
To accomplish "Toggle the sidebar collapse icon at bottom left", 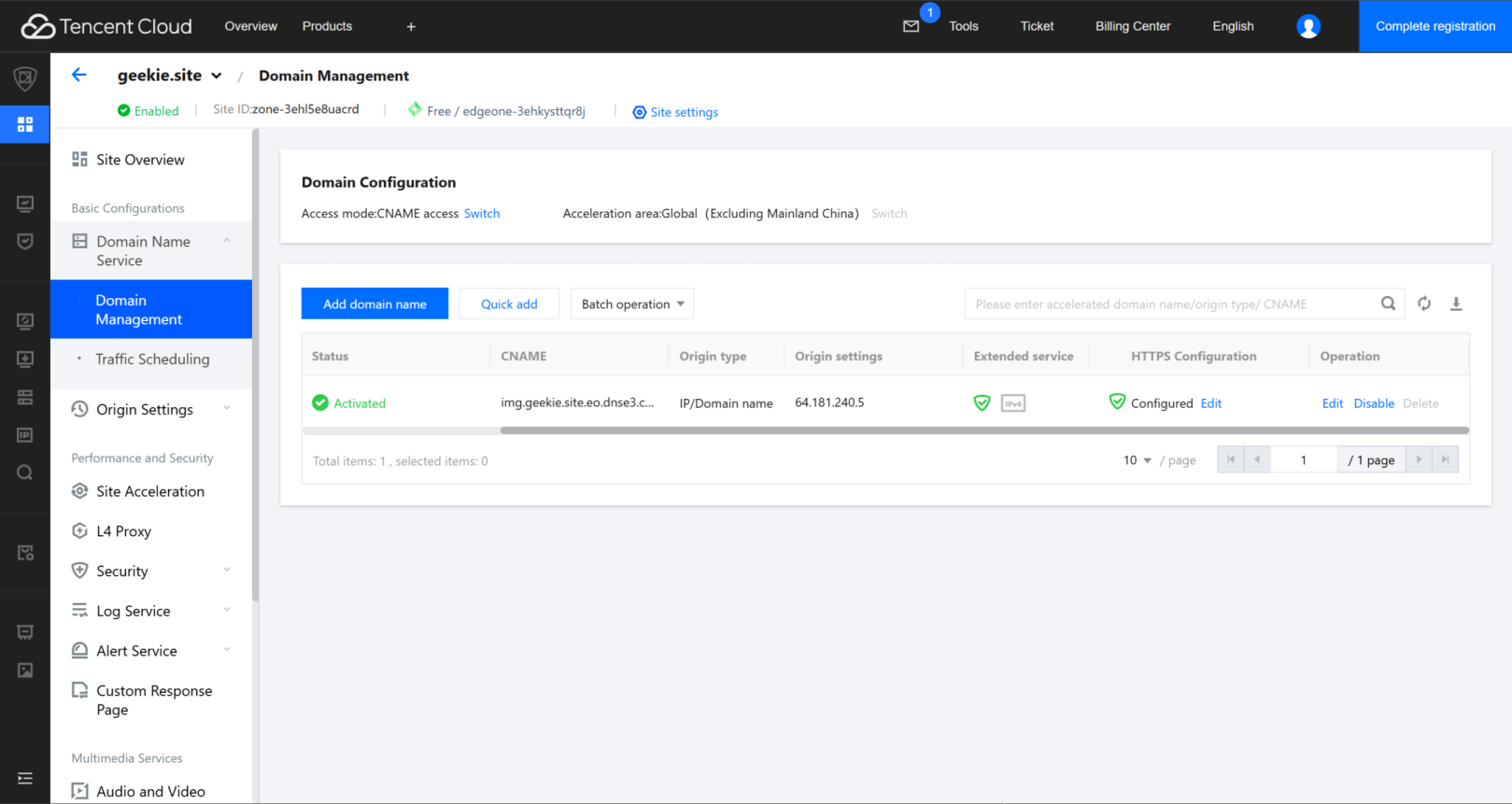I will click(x=25, y=778).
